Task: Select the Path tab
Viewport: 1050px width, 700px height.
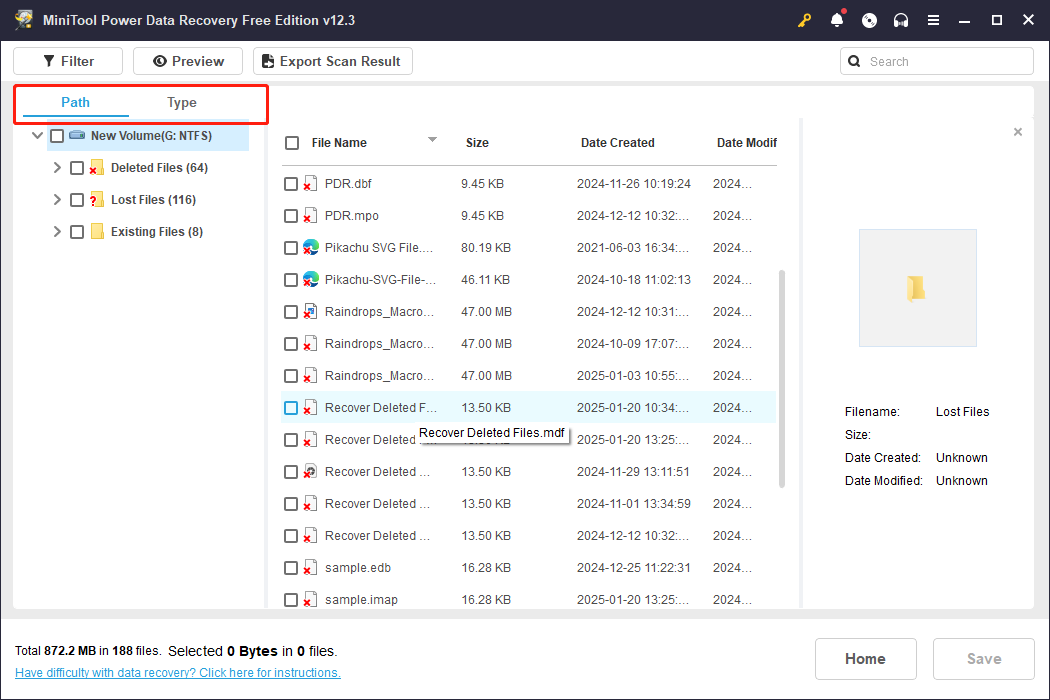Action: click(74, 102)
